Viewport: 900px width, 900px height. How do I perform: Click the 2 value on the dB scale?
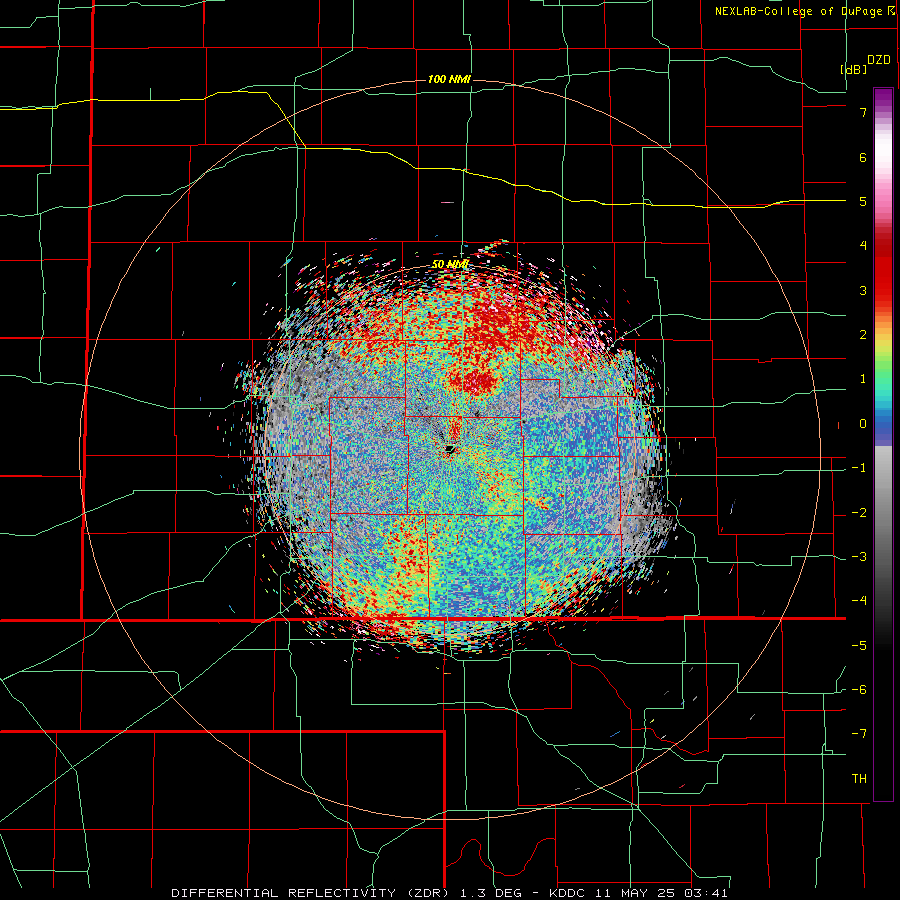pyautogui.click(x=863, y=335)
